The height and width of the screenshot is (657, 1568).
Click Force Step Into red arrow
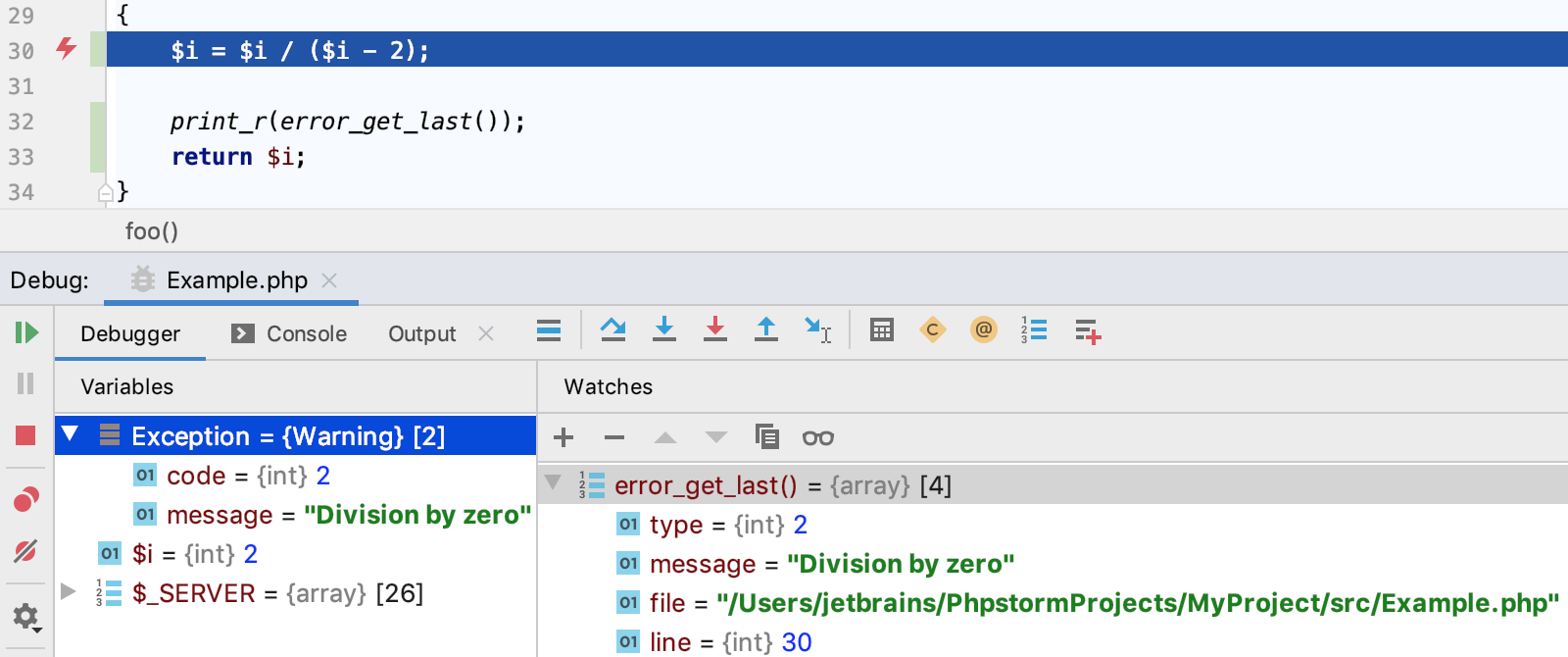tap(715, 329)
